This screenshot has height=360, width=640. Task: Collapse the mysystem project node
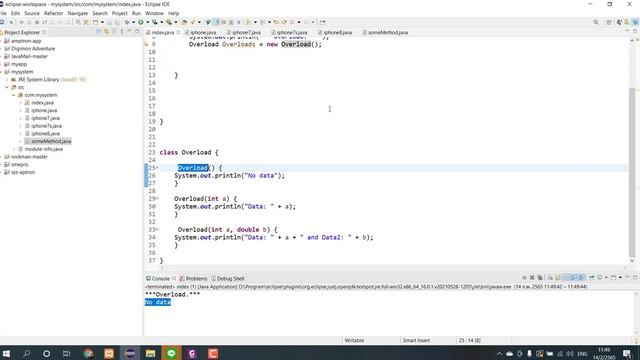(x=1, y=72)
